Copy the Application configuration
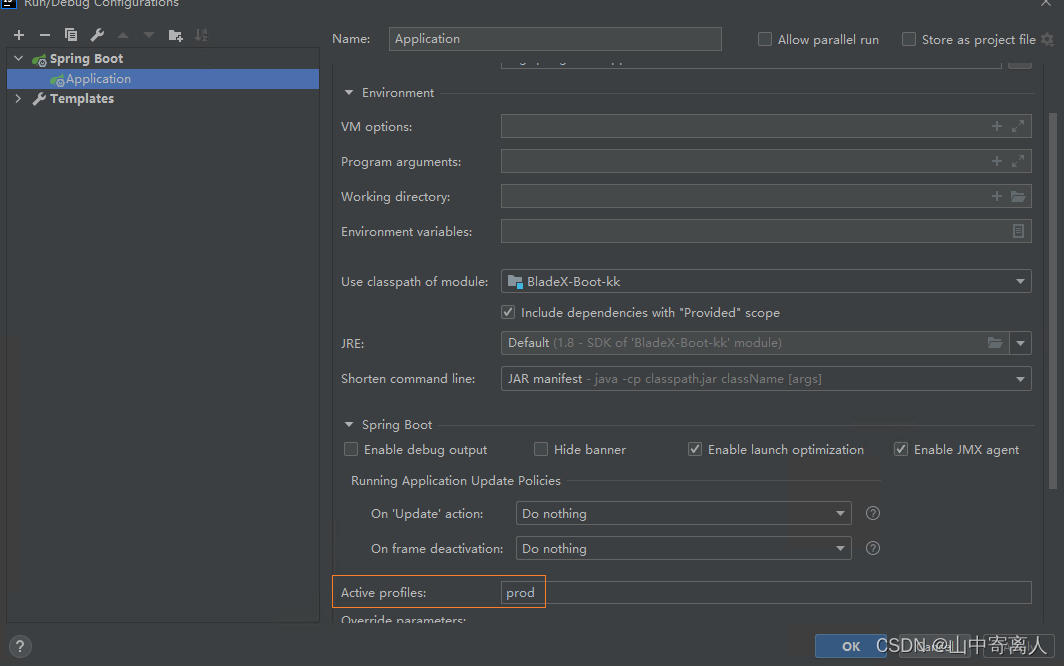This screenshot has height=666, width=1064. pyautogui.click(x=70, y=35)
